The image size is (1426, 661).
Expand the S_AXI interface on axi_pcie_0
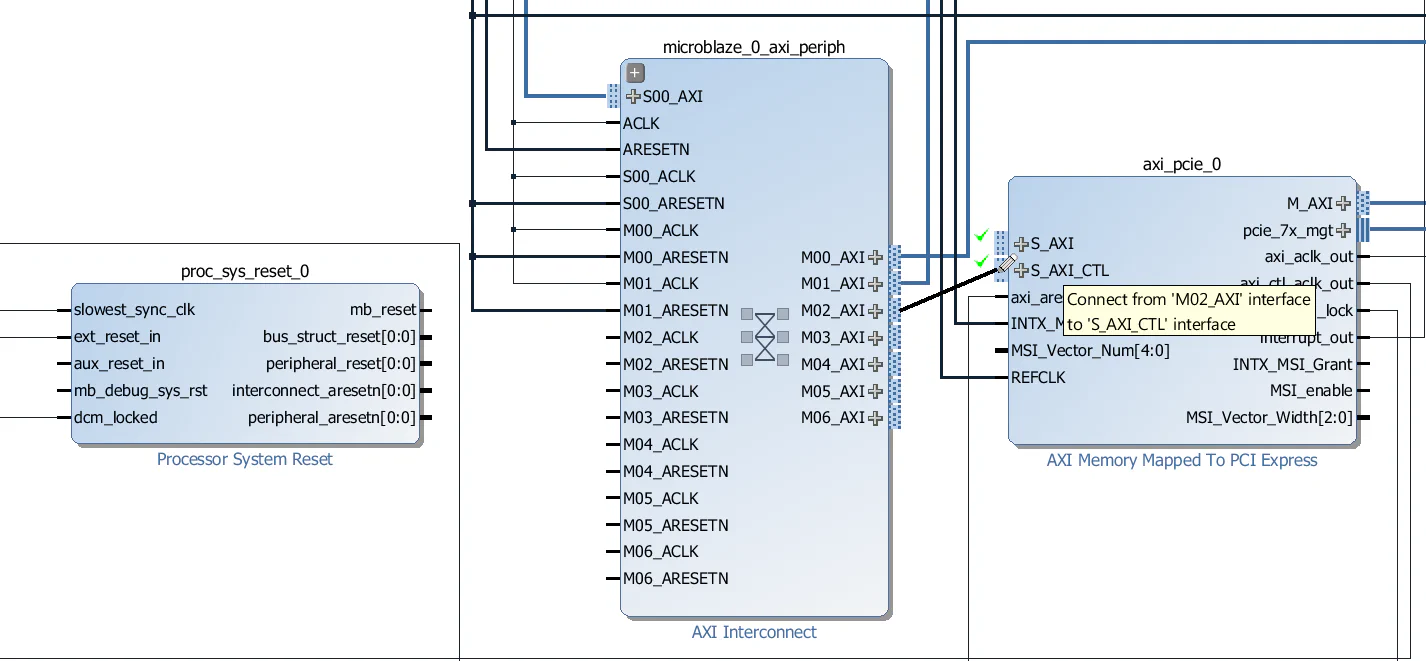coord(1020,243)
